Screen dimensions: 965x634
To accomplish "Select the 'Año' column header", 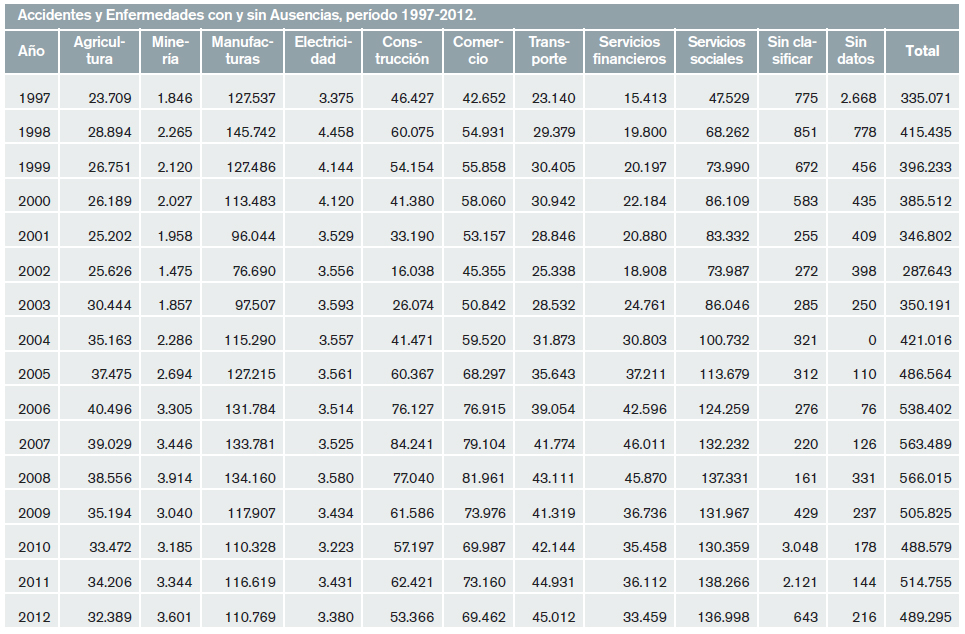I will [x=32, y=51].
